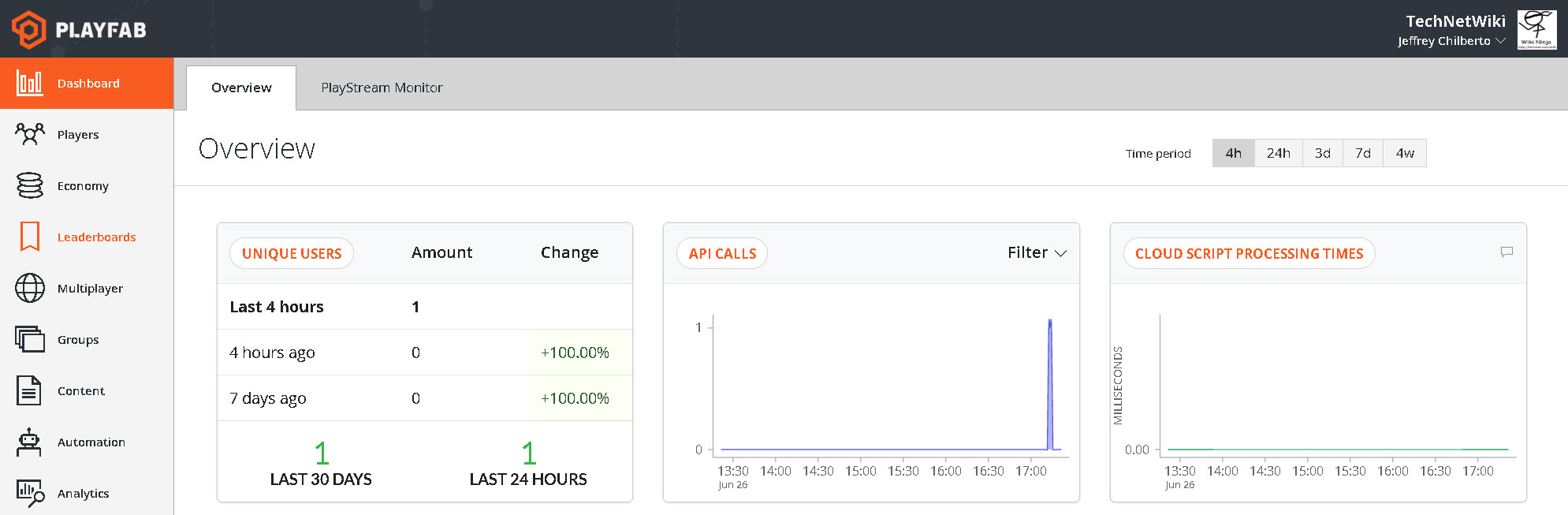Click the Change column header

tap(569, 252)
